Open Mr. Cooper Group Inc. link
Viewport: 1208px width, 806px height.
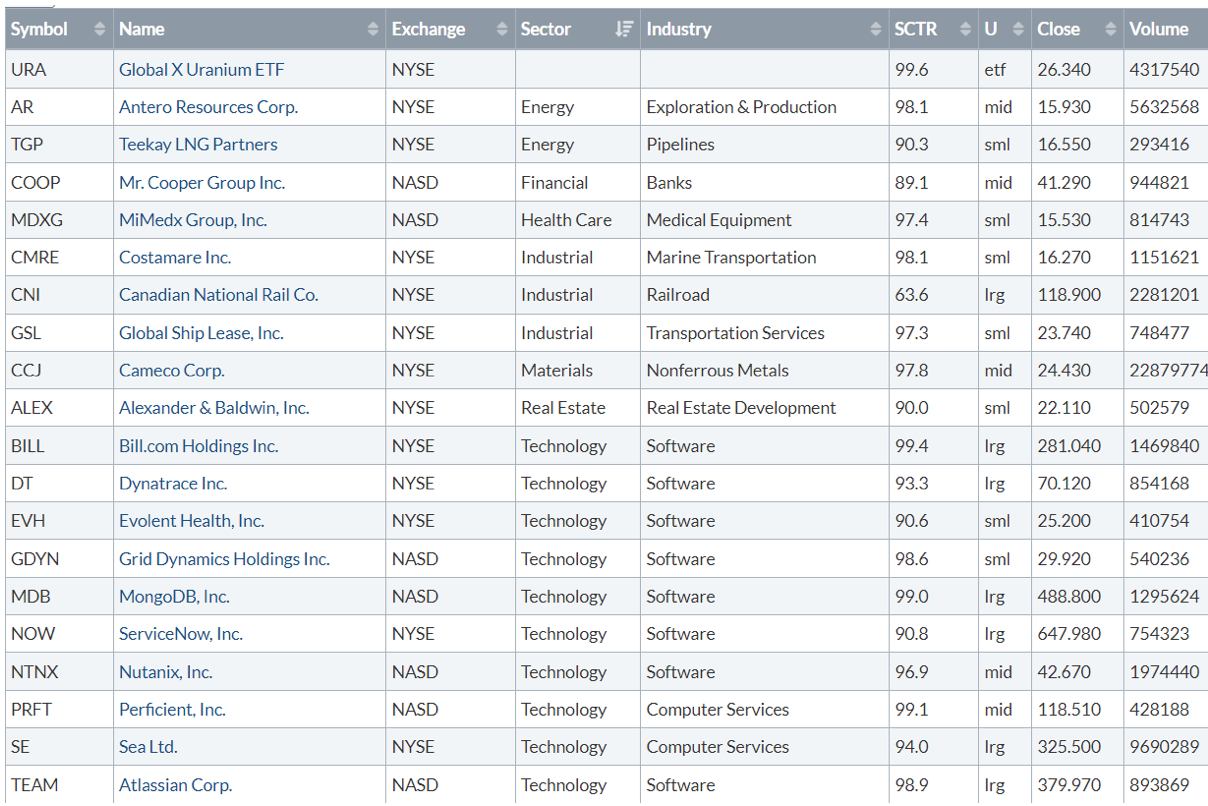pos(202,183)
